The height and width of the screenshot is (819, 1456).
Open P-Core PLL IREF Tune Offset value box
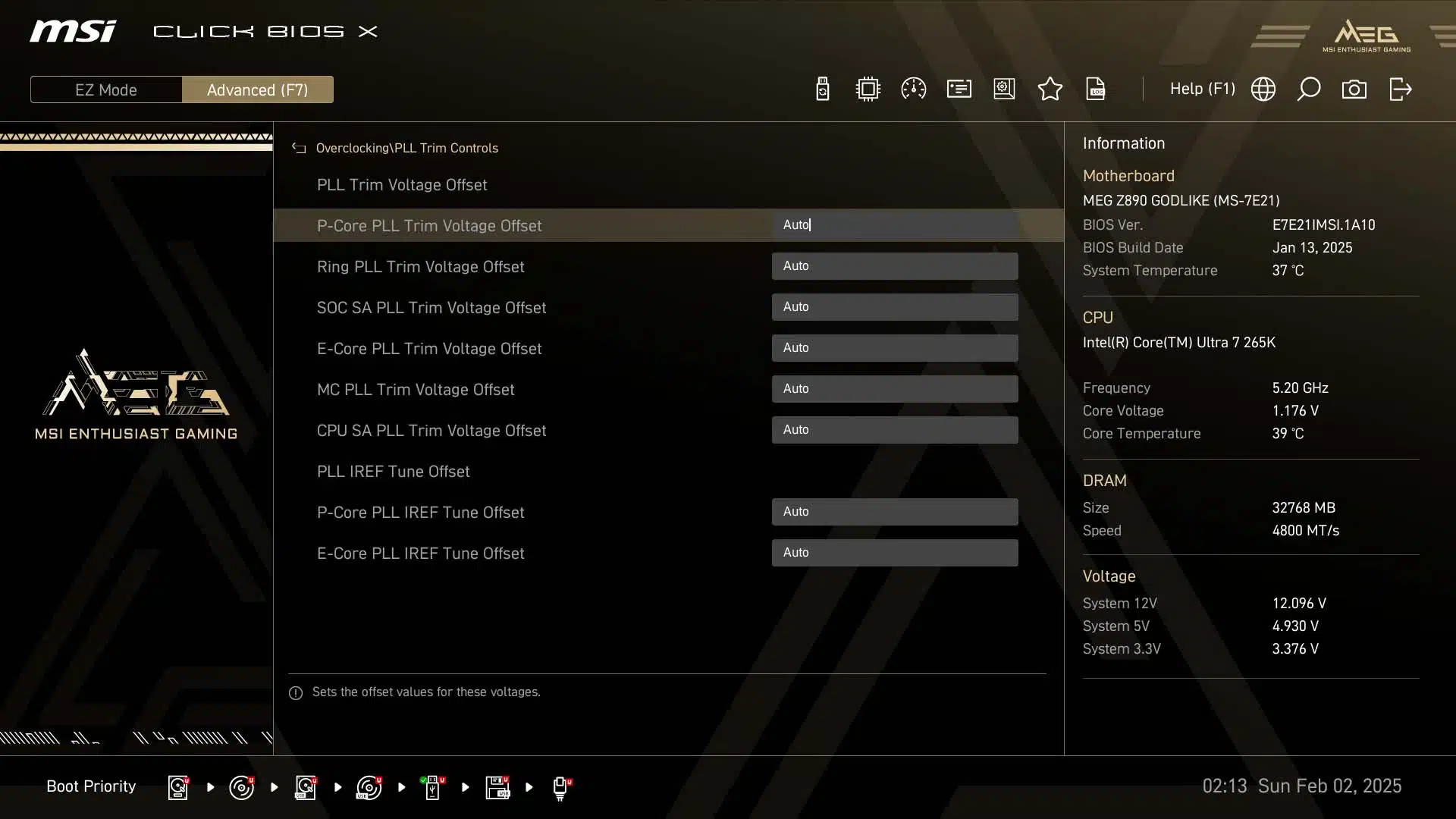[895, 512]
